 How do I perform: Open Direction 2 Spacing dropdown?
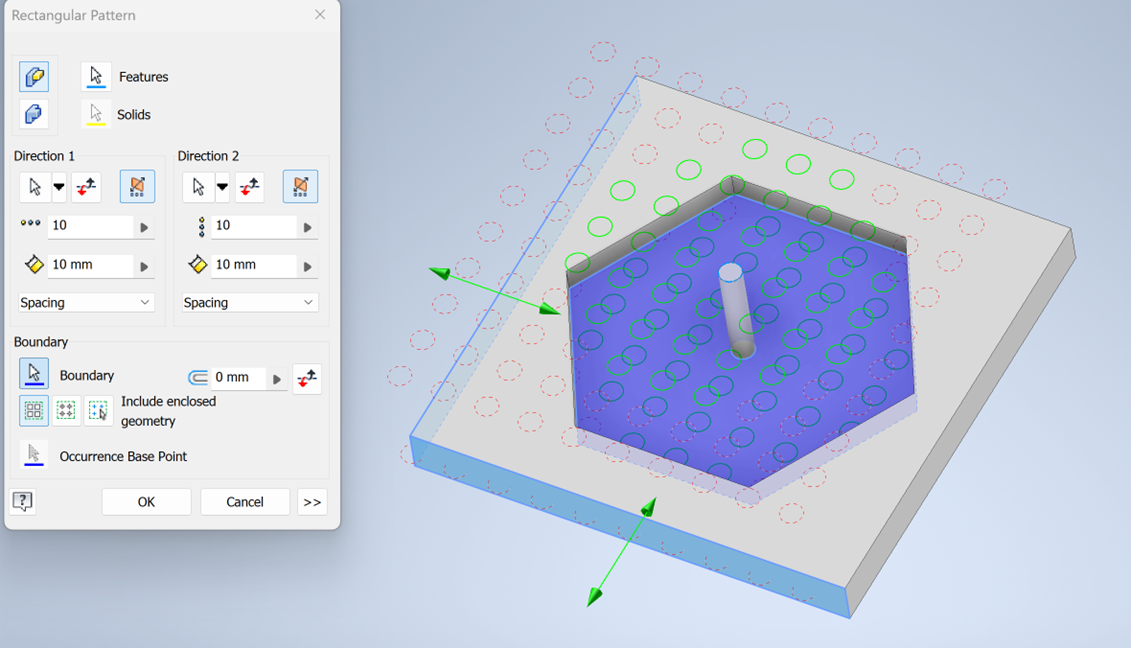(x=250, y=302)
